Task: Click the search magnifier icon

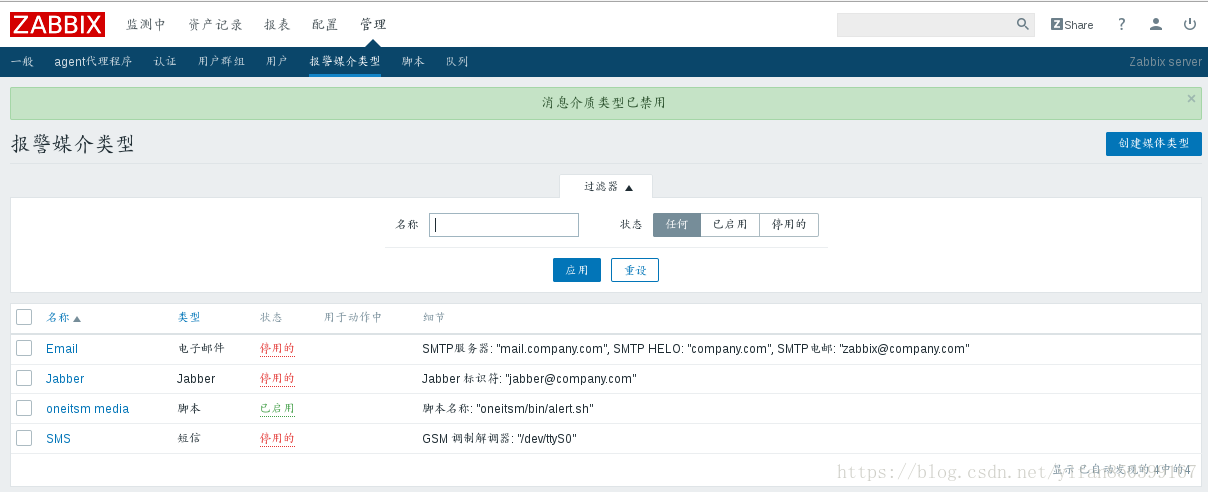Action: [x=1023, y=24]
